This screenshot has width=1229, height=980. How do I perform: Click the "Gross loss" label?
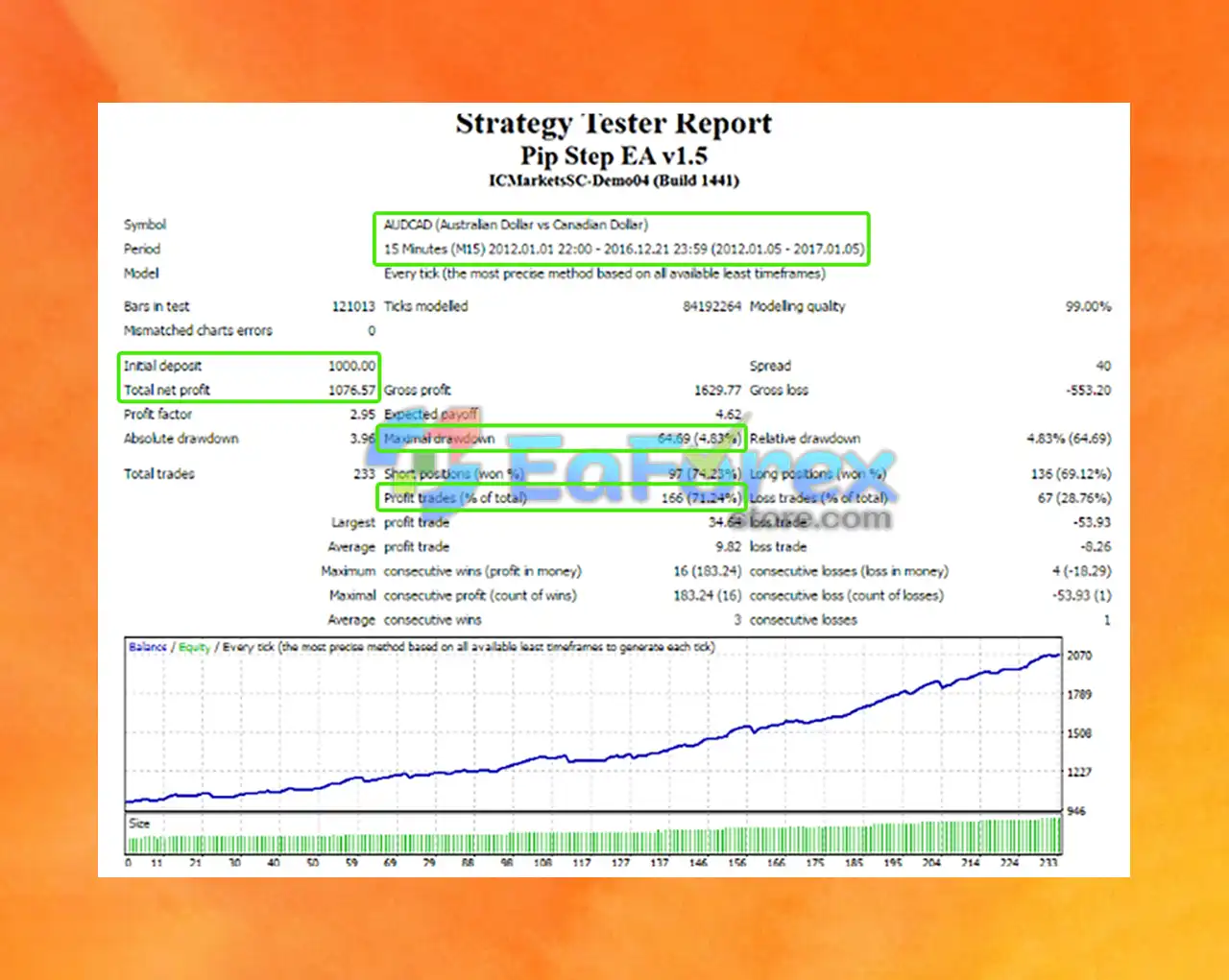click(779, 390)
